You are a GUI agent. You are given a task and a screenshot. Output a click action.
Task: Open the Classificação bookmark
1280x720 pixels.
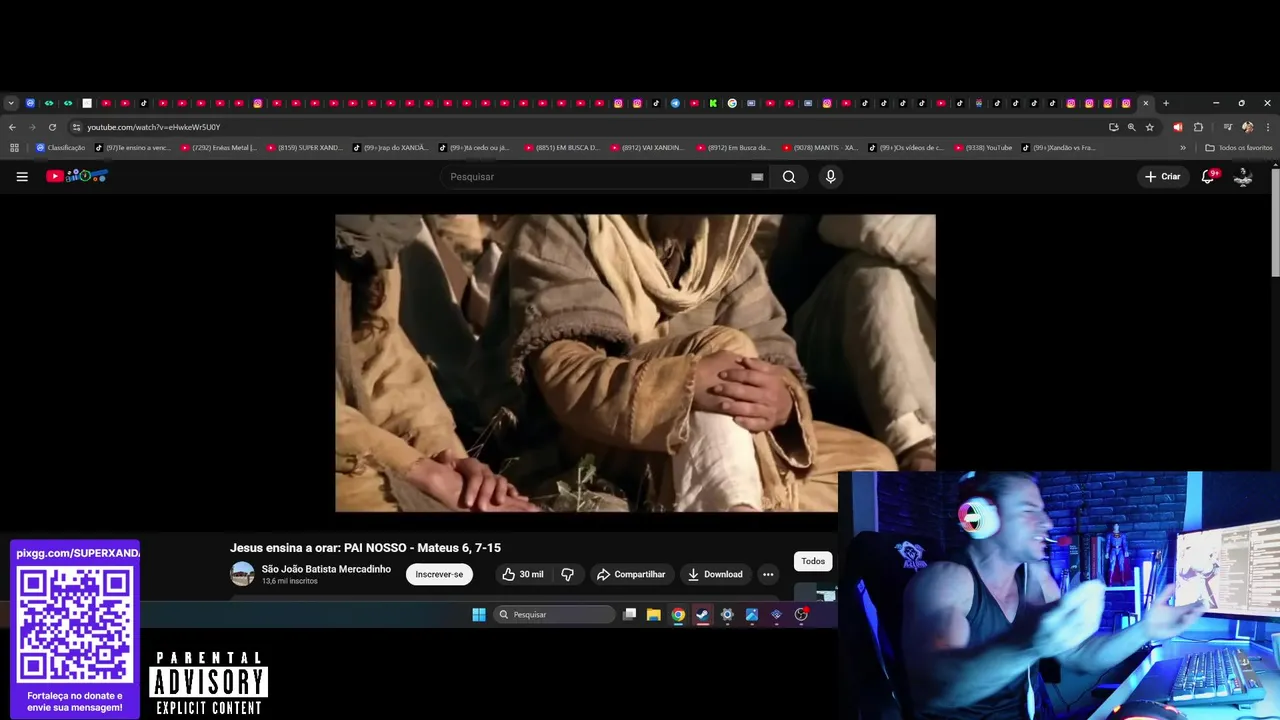click(x=61, y=147)
